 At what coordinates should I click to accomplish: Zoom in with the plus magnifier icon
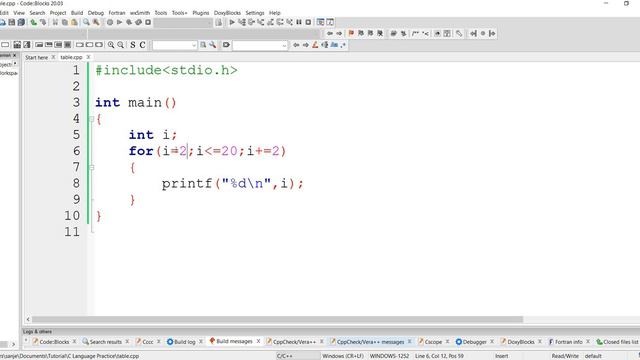(x=111, y=45)
